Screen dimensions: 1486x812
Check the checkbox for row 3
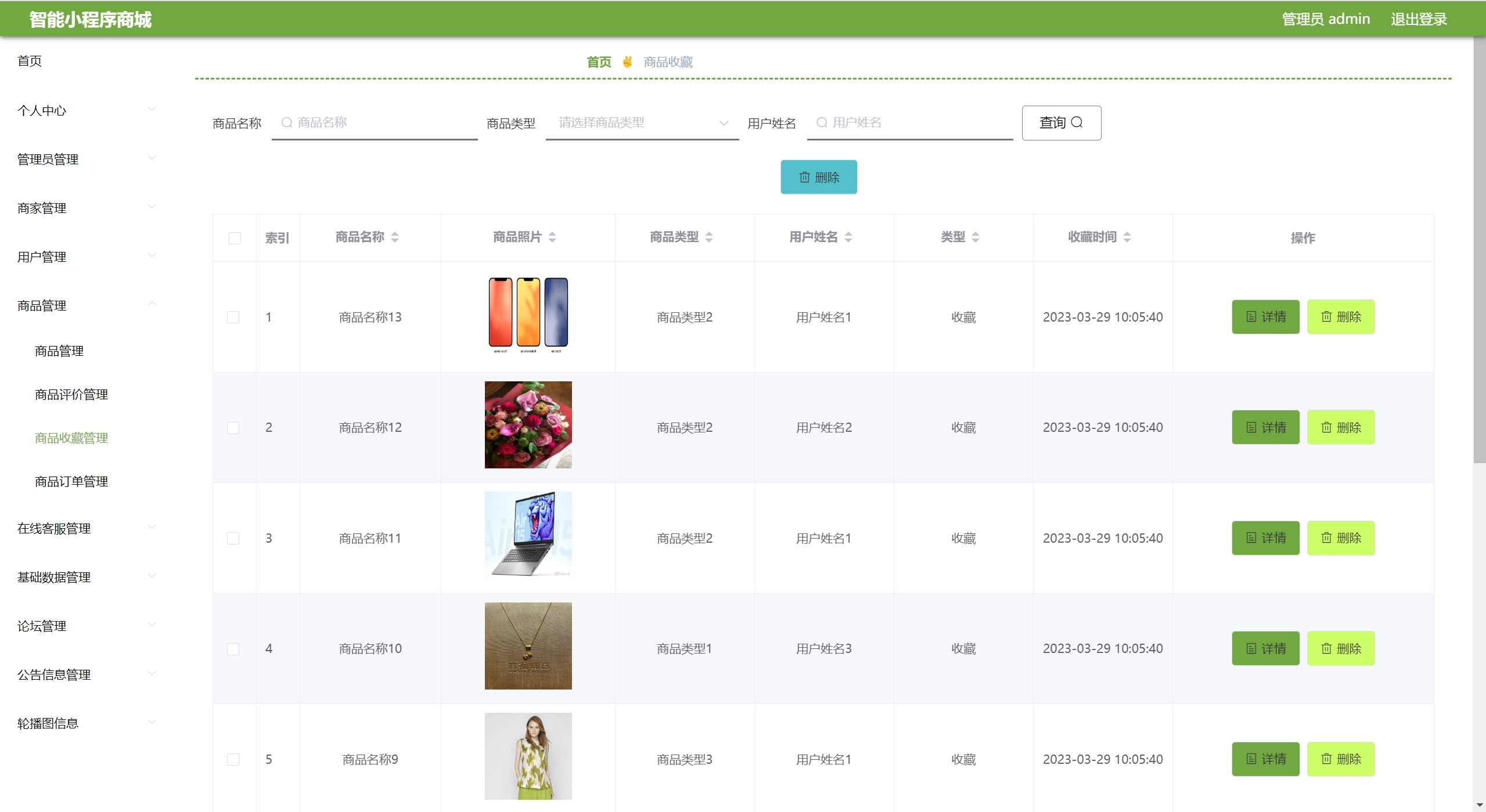coord(233,538)
